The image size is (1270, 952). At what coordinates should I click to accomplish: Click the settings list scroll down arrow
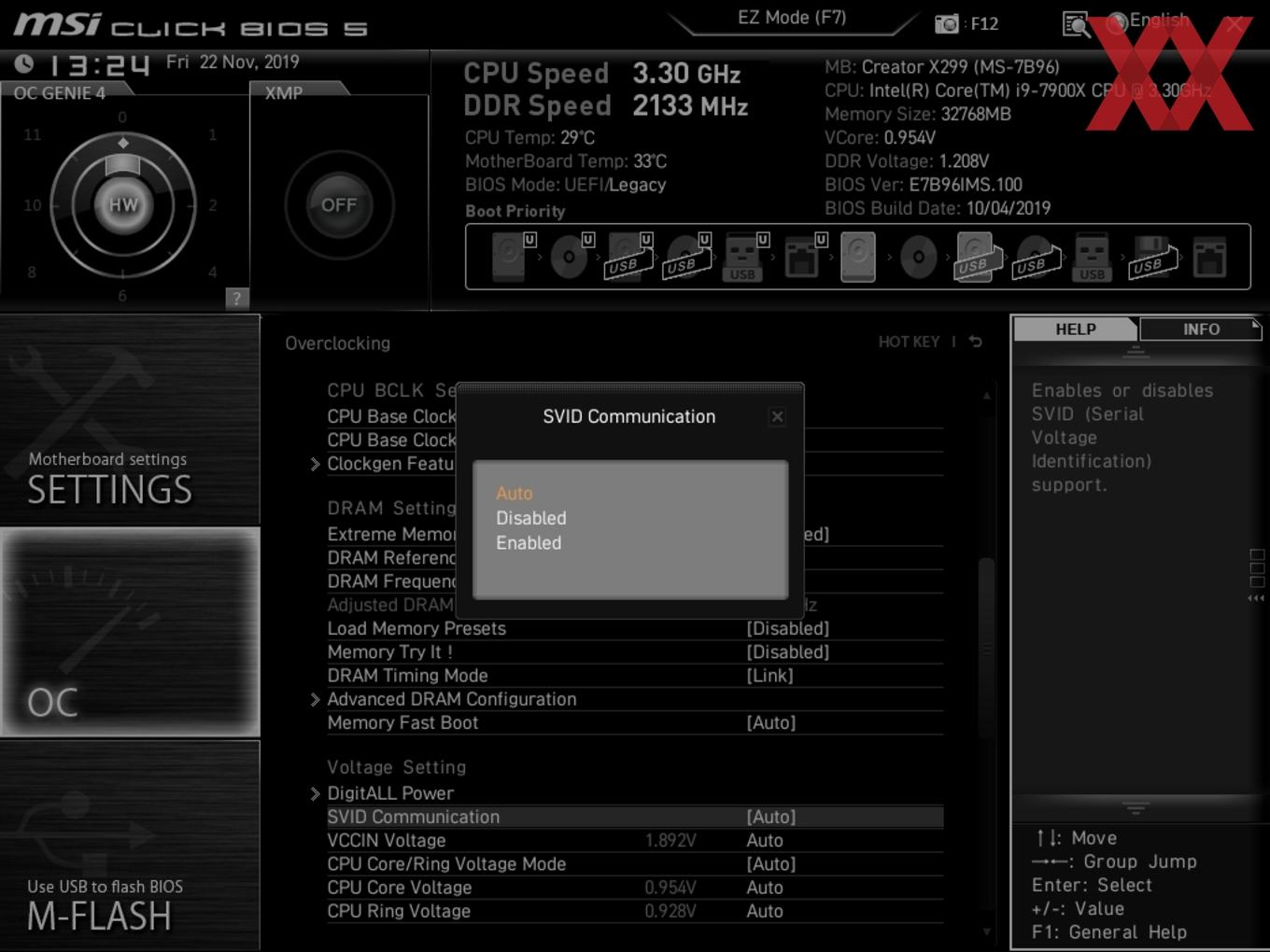tap(986, 931)
